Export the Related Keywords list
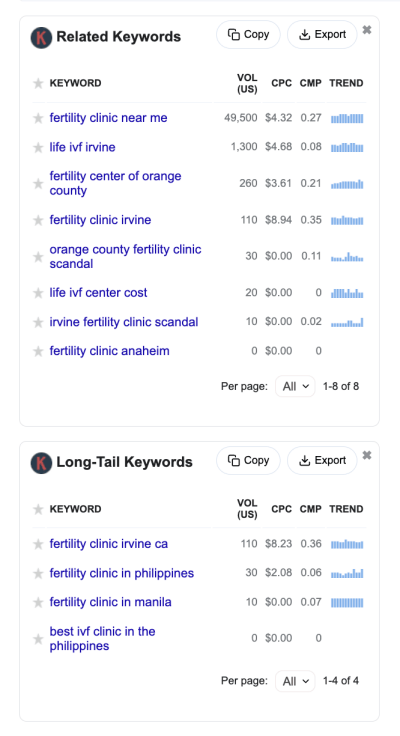Viewport: 400px width, 736px height. click(x=322, y=35)
